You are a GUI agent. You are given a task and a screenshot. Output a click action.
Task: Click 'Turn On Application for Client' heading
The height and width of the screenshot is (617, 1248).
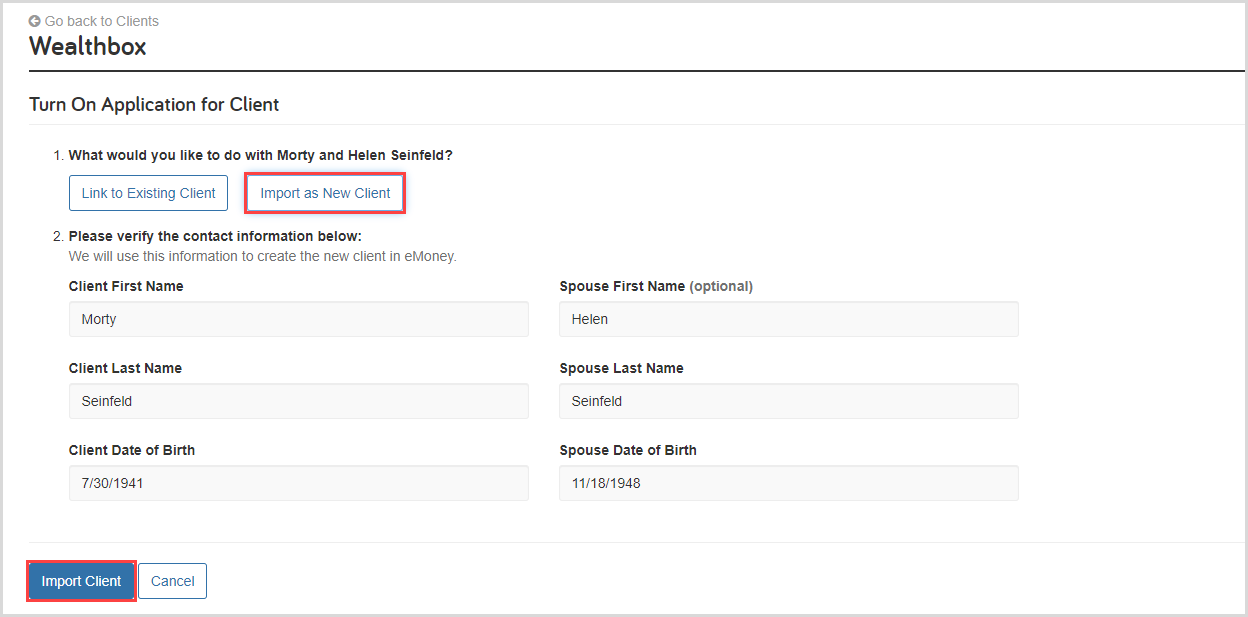point(154,104)
